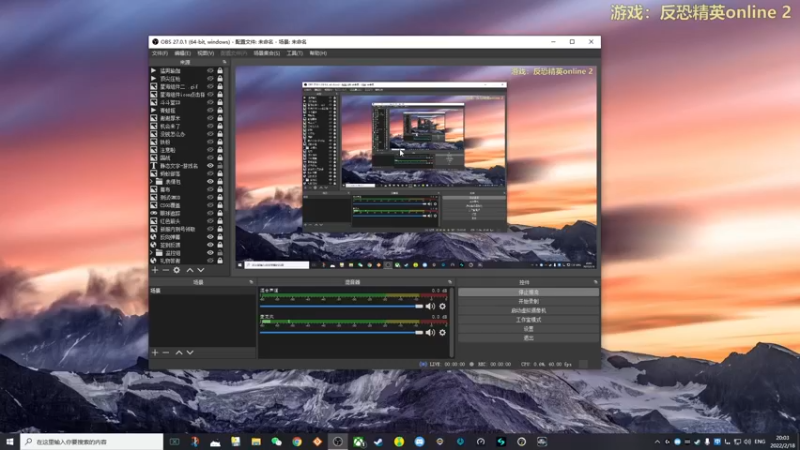Expand the 监控组 group

pyautogui.click(x=152, y=253)
